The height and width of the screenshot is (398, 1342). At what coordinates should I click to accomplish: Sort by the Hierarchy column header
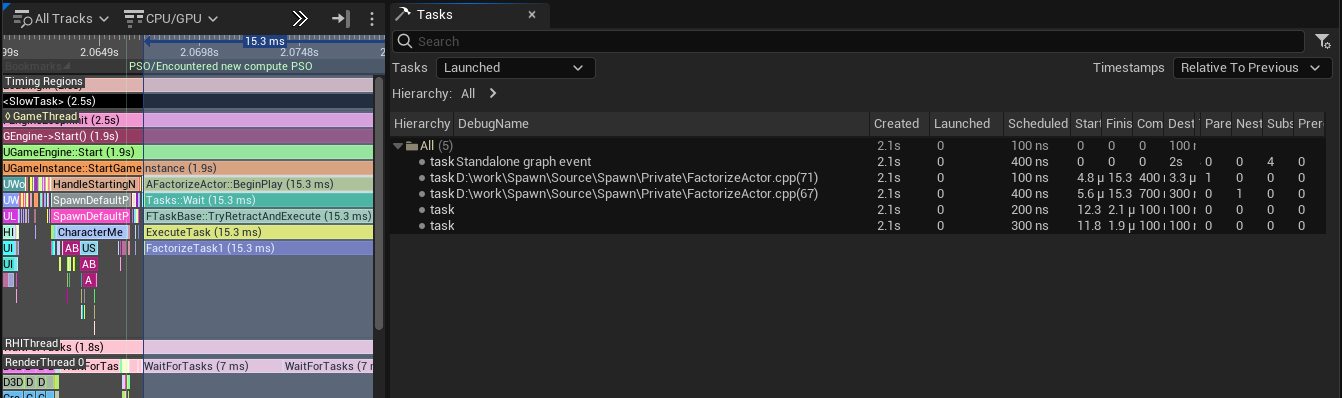(x=422, y=124)
